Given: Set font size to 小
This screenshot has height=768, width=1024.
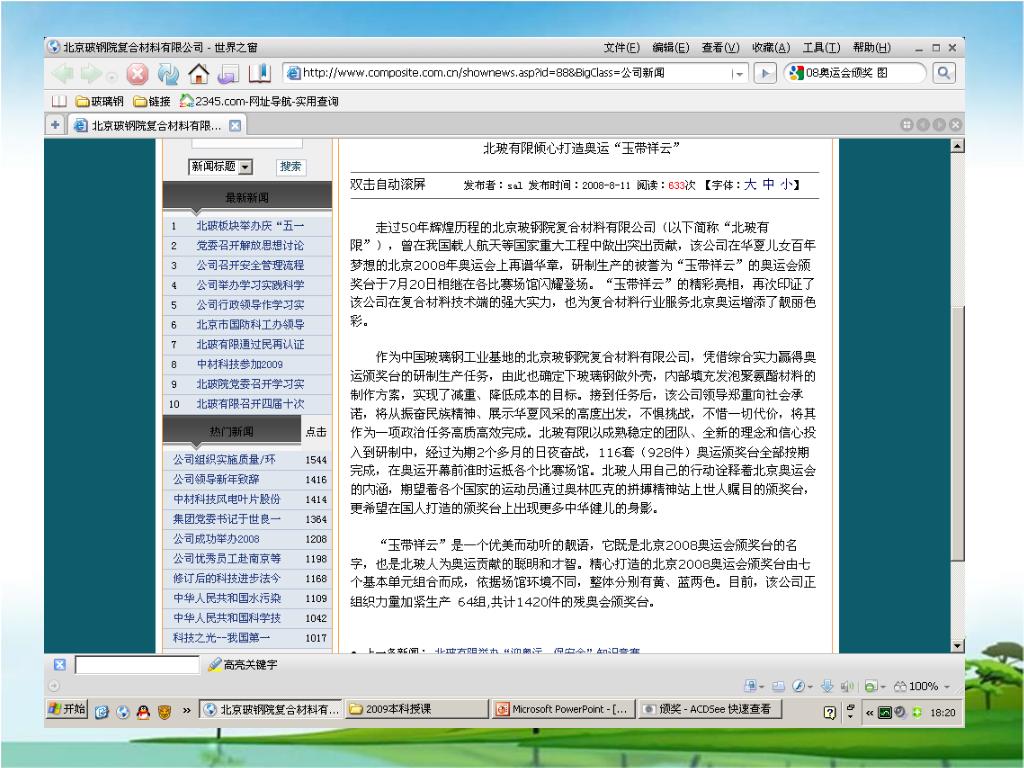Looking at the screenshot, I should 787,185.
